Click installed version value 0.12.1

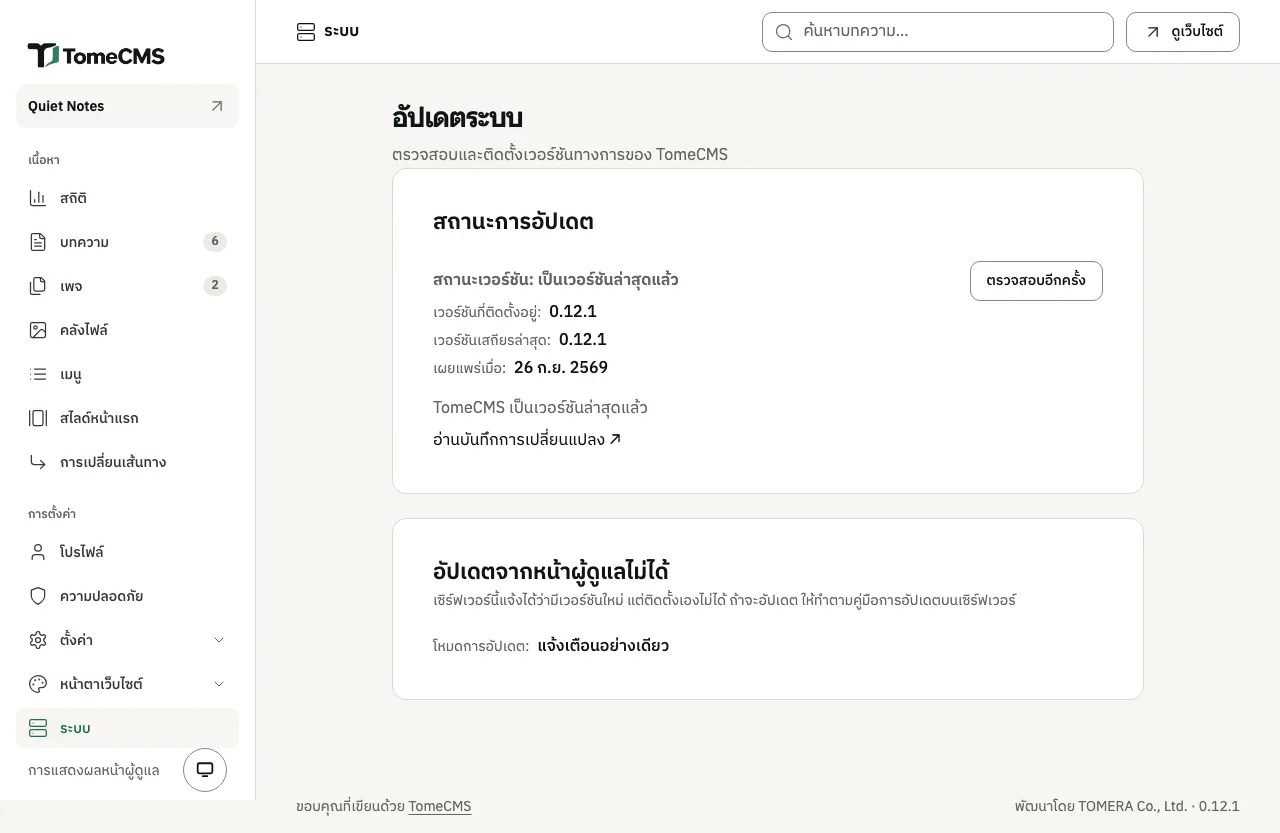[573, 311]
